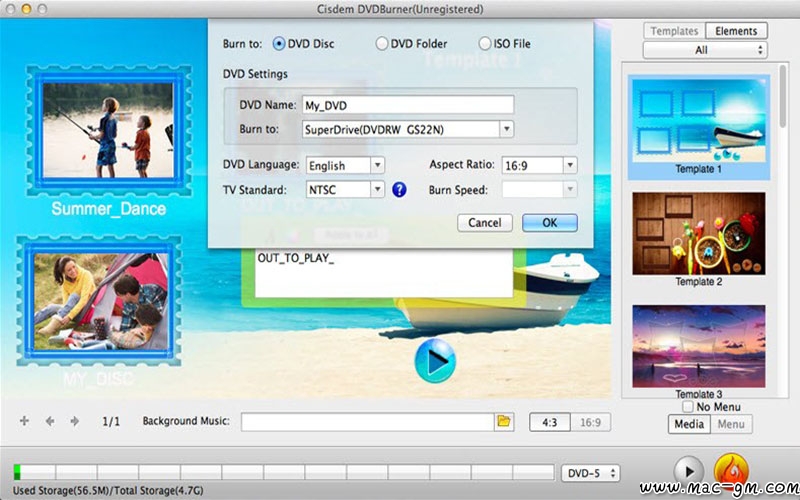This screenshot has height=500, width=800.
Task: Enable the No Menu checkbox
Action: [688, 407]
